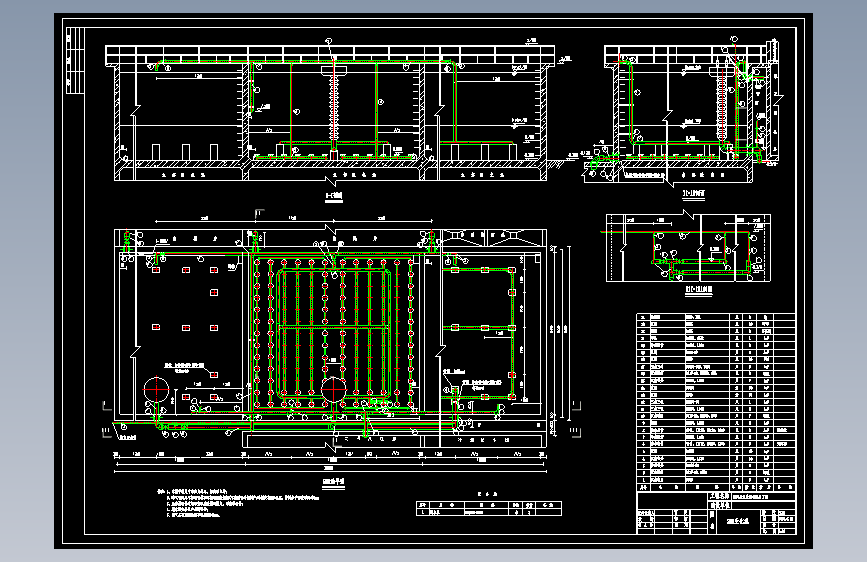Click the small pipe detail view at middle right
867x562 pixels.
pos(687,248)
